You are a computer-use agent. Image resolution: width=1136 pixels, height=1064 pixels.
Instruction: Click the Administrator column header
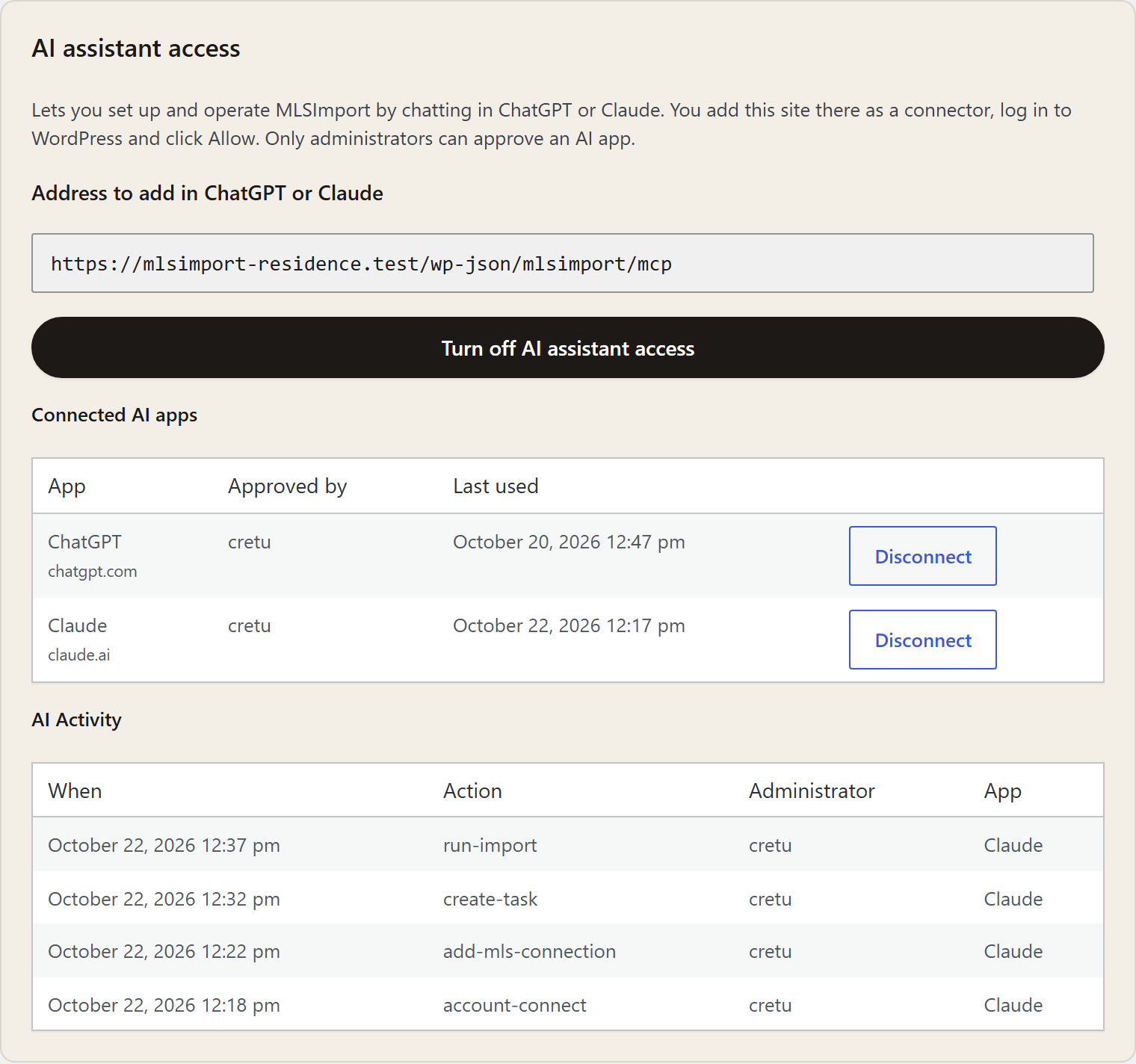click(812, 791)
